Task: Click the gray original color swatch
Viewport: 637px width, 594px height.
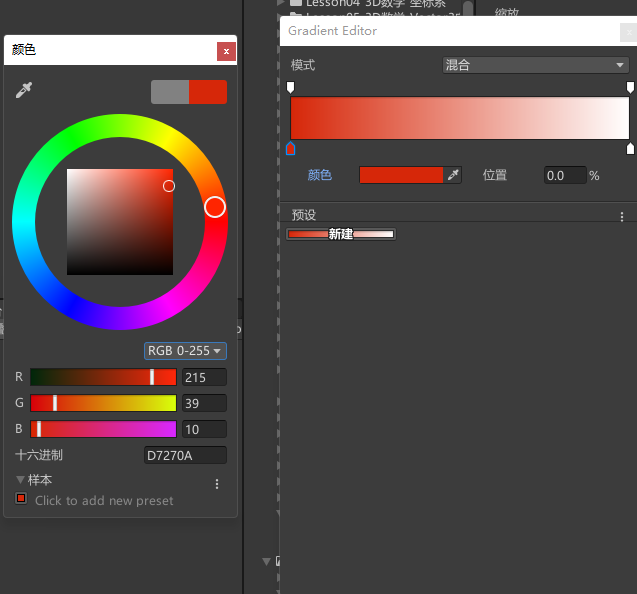Action: (170, 92)
